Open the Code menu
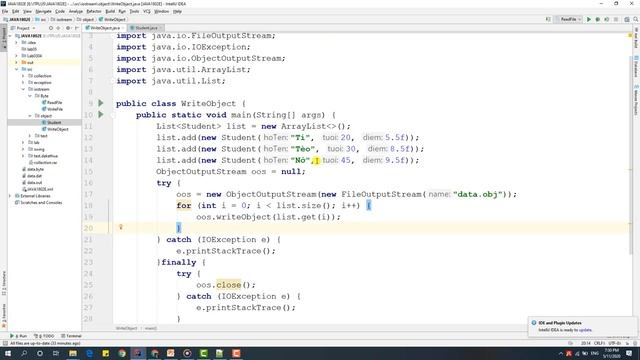This screenshot has width=640, height=360. point(60,11)
